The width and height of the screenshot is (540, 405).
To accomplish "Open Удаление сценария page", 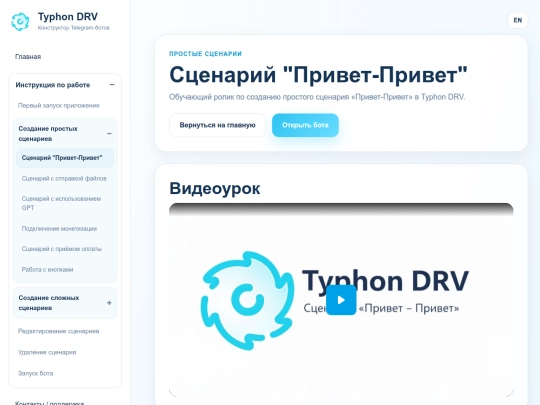I will pos(47,352).
